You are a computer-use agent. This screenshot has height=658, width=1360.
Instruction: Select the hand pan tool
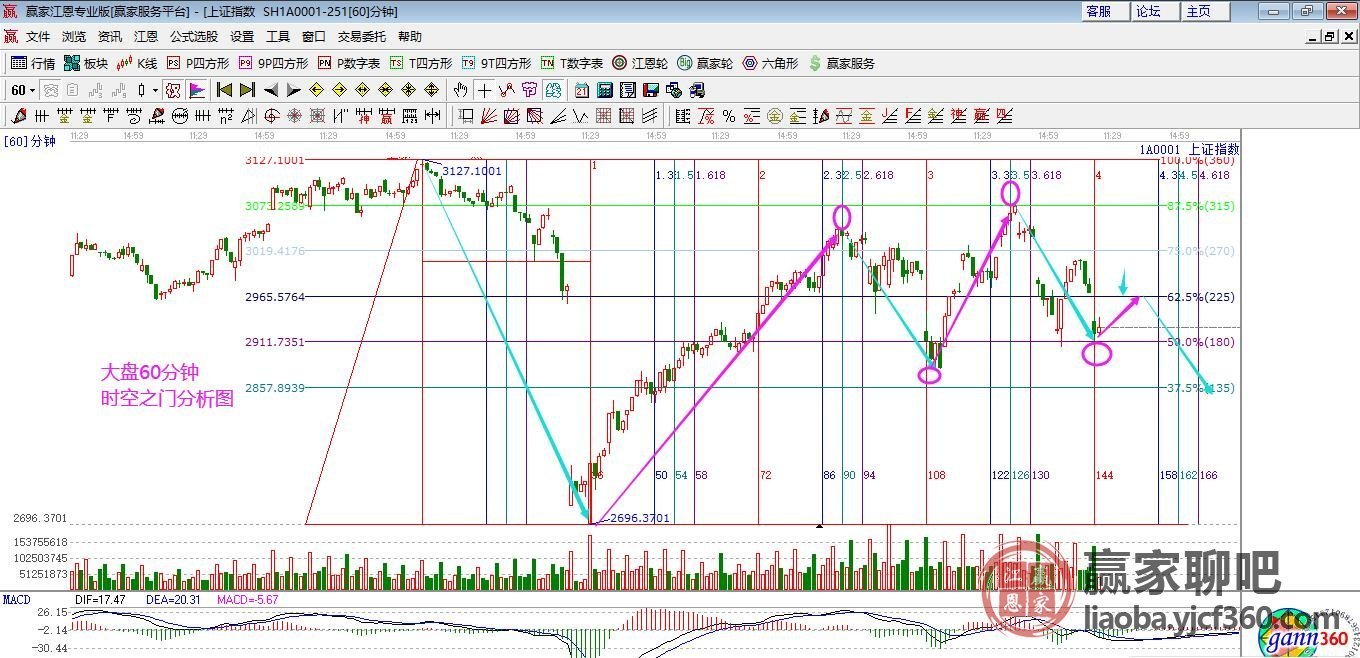(x=460, y=90)
